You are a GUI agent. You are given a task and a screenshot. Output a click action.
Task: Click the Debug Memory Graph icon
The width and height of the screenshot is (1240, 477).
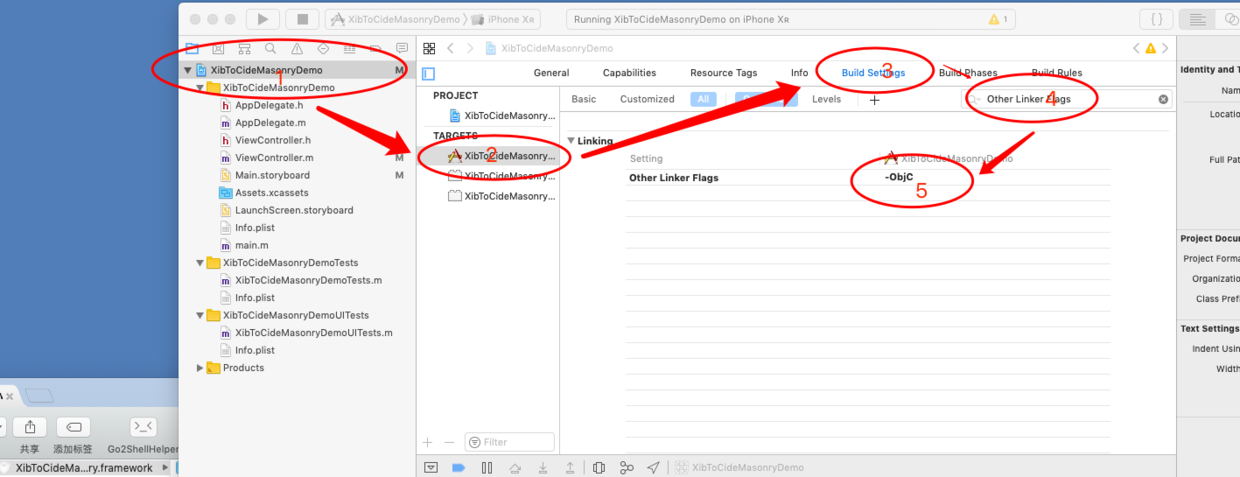pyautogui.click(x=626, y=467)
